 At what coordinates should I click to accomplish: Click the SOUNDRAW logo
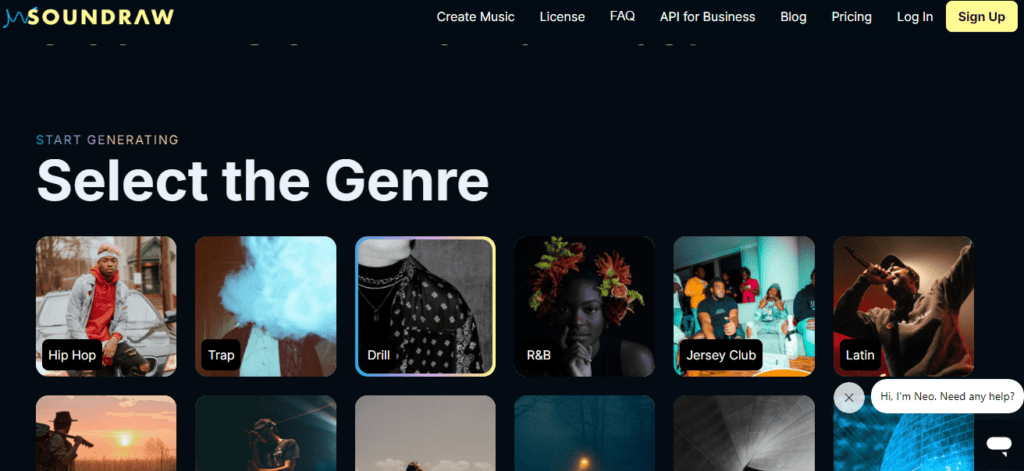pyautogui.click(x=89, y=17)
